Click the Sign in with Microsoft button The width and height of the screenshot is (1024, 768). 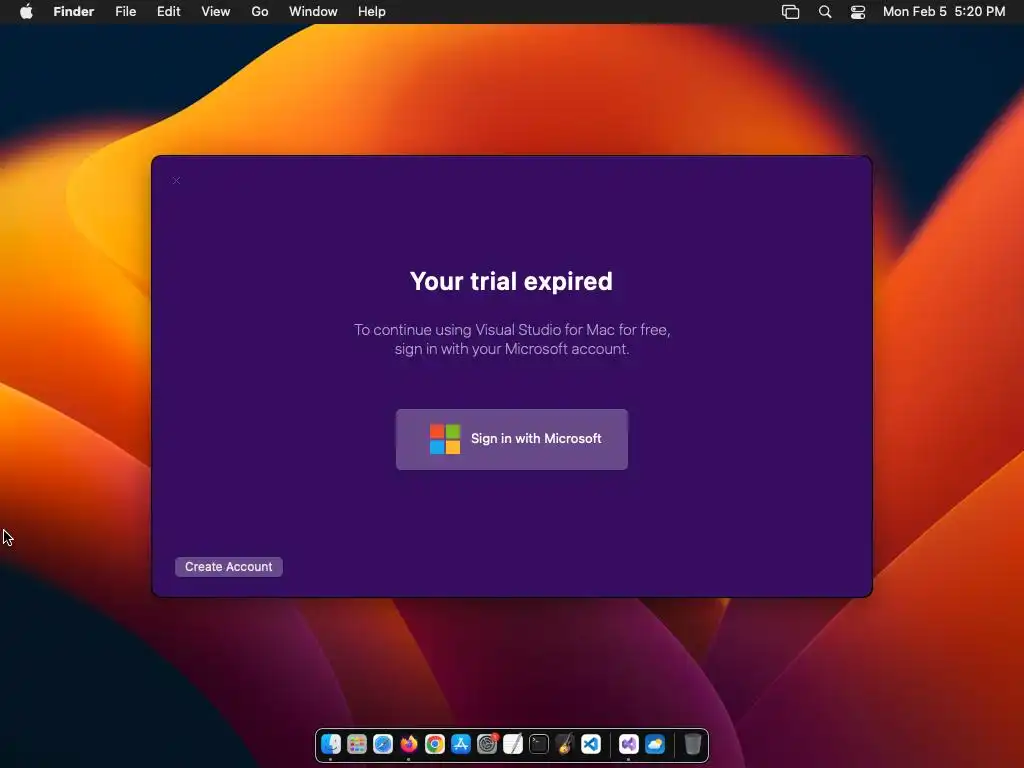[511, 439]
